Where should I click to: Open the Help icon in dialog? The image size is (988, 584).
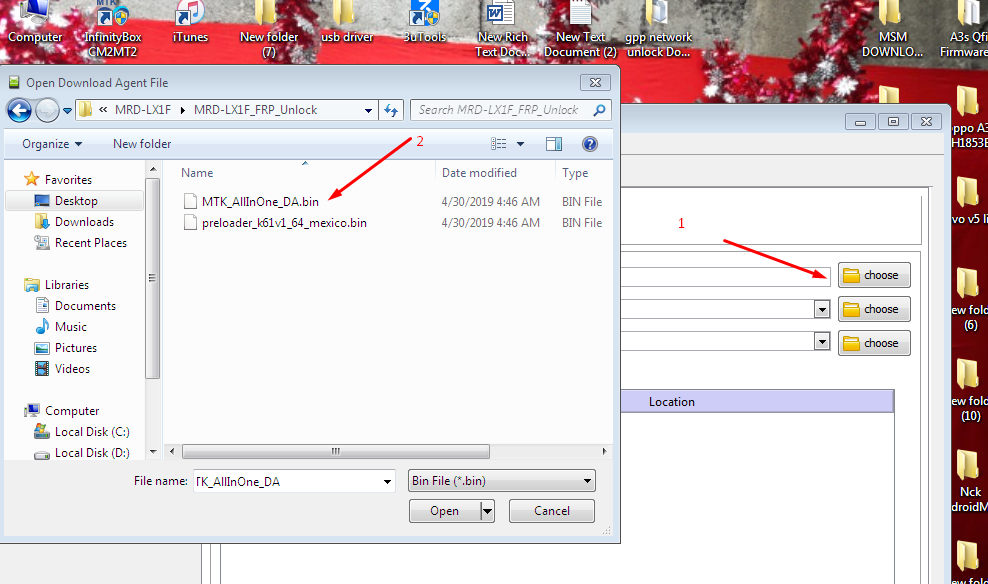point(590,144)
